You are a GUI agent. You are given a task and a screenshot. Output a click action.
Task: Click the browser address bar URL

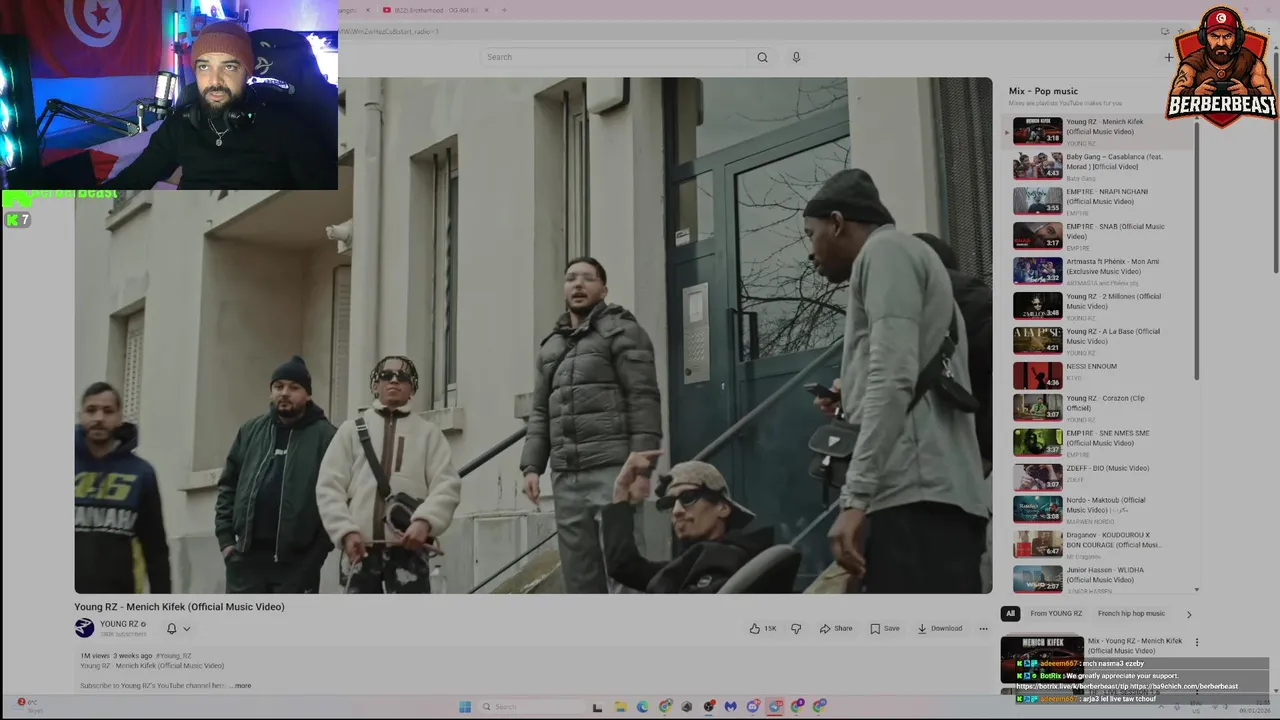[390, 31]
